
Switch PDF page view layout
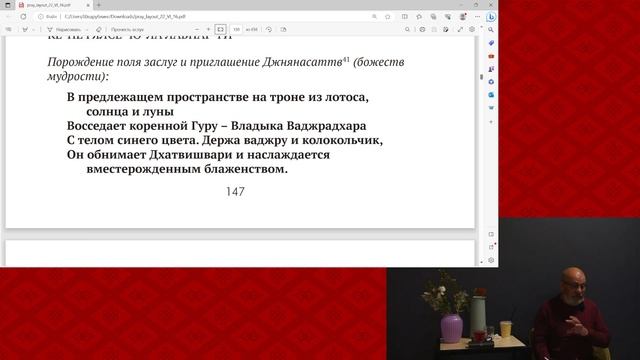[x=283, y=29]
